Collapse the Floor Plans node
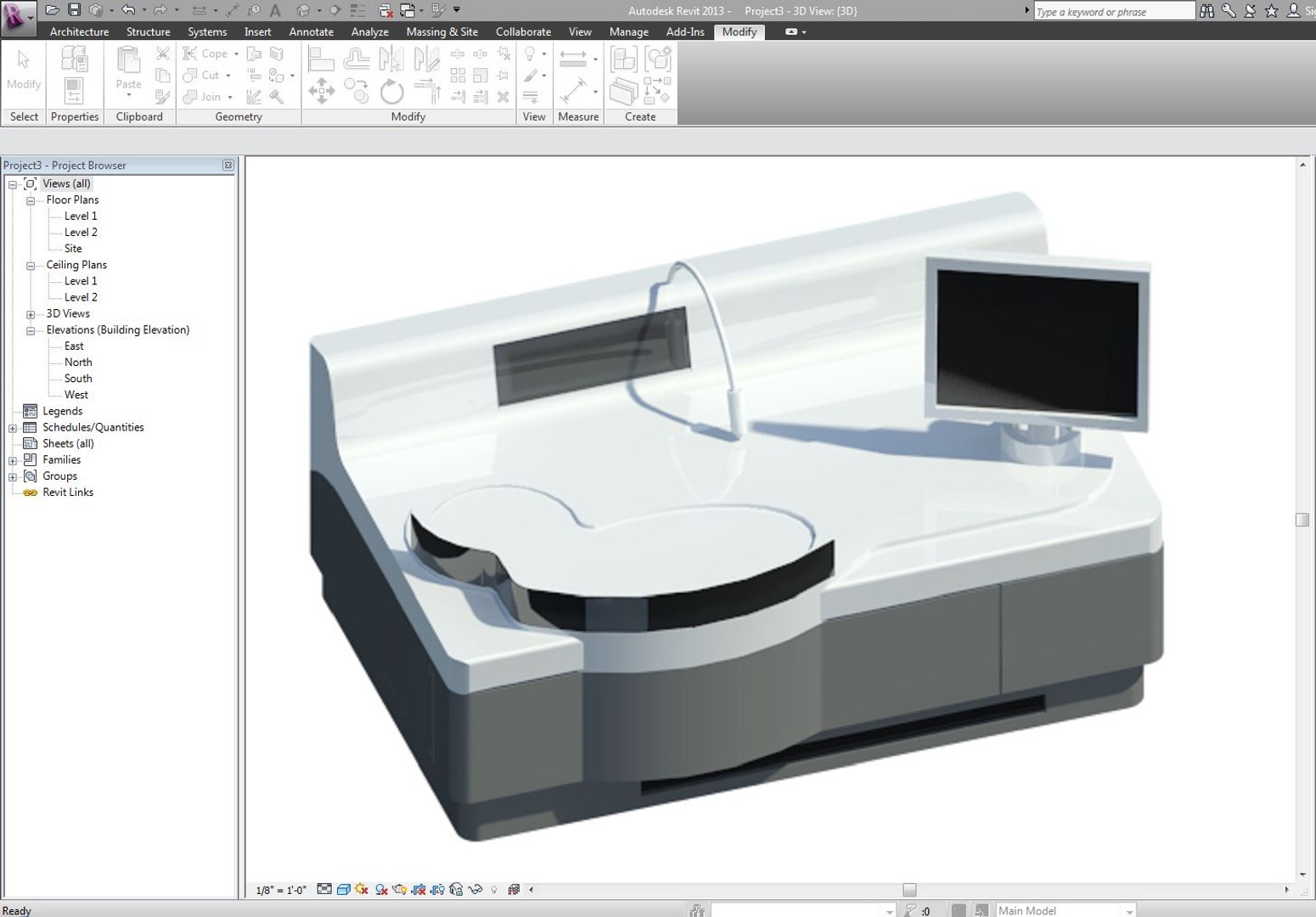The width and height of the screenshot is (1316, 917). click(31, 201)
